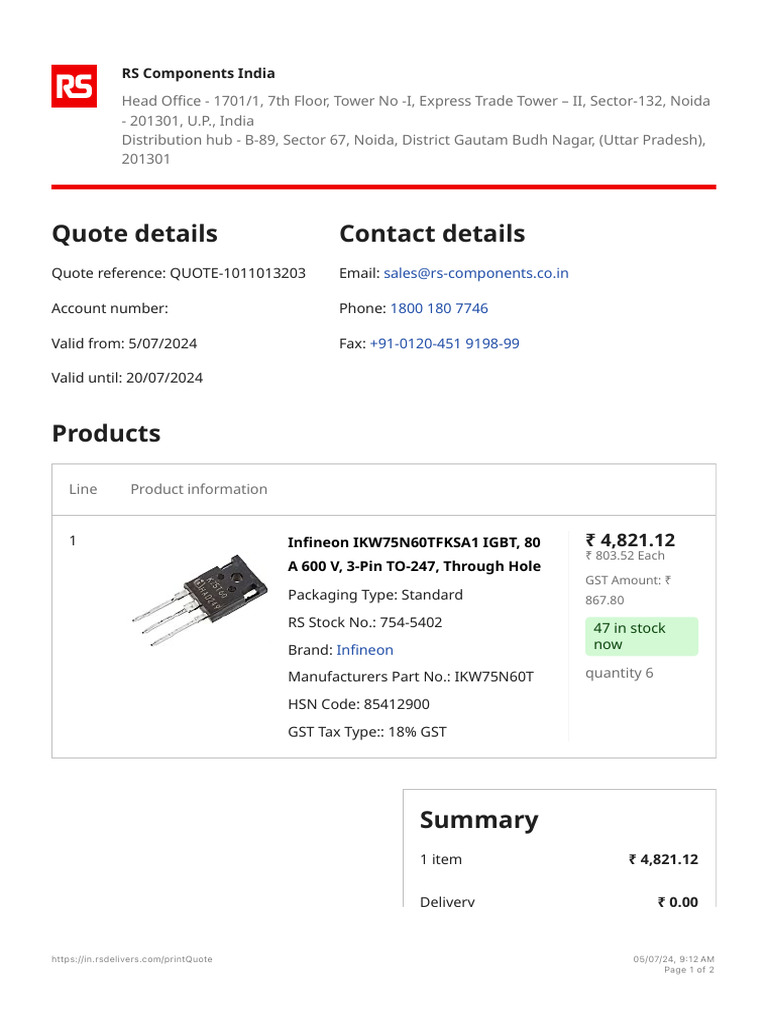Click the Infineon IKW75N60TFKSA1 product title
The height and width of the screenshot is (1024, 768).
coord(414,554)
